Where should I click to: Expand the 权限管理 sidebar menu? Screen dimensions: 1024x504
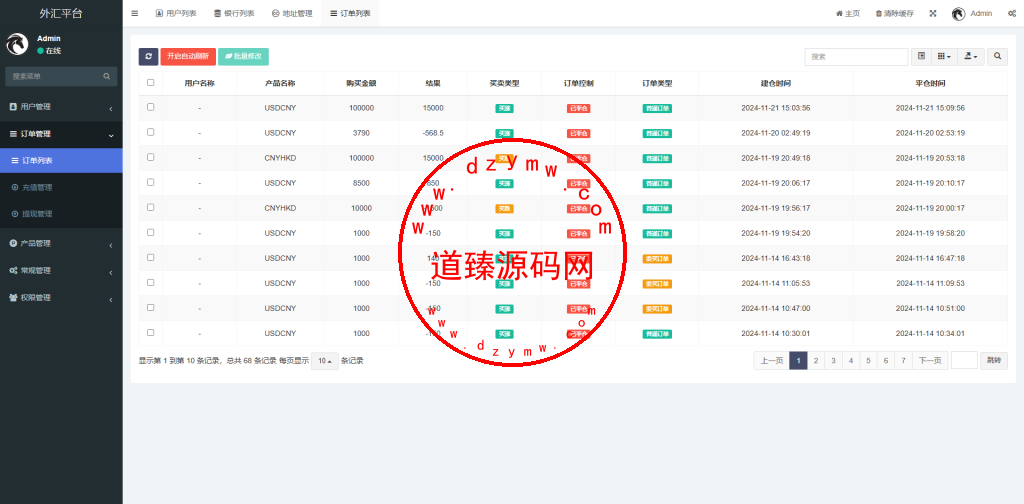(61, 298)
